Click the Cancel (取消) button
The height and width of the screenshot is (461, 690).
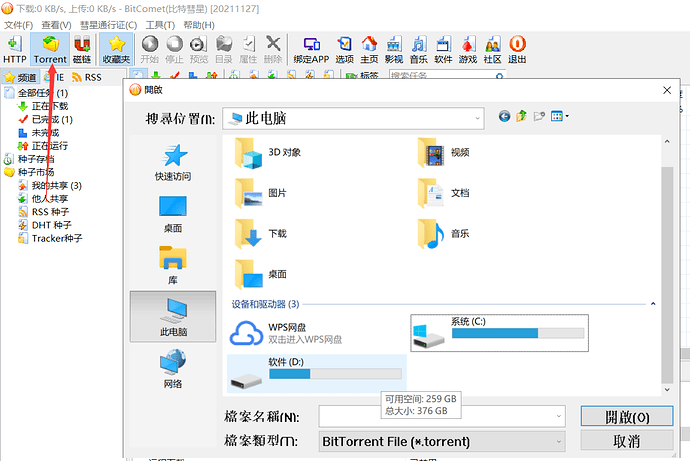click(x=627, y=441)
